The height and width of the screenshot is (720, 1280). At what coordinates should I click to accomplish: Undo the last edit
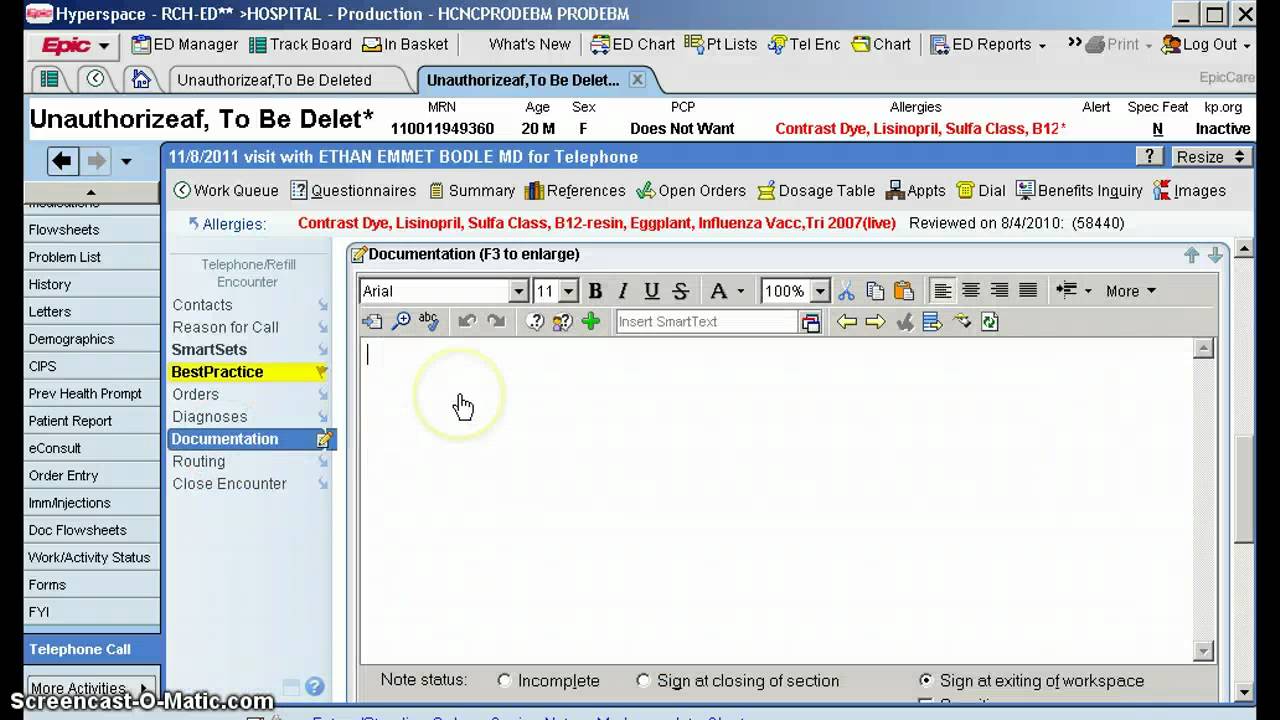pos(467,321)
